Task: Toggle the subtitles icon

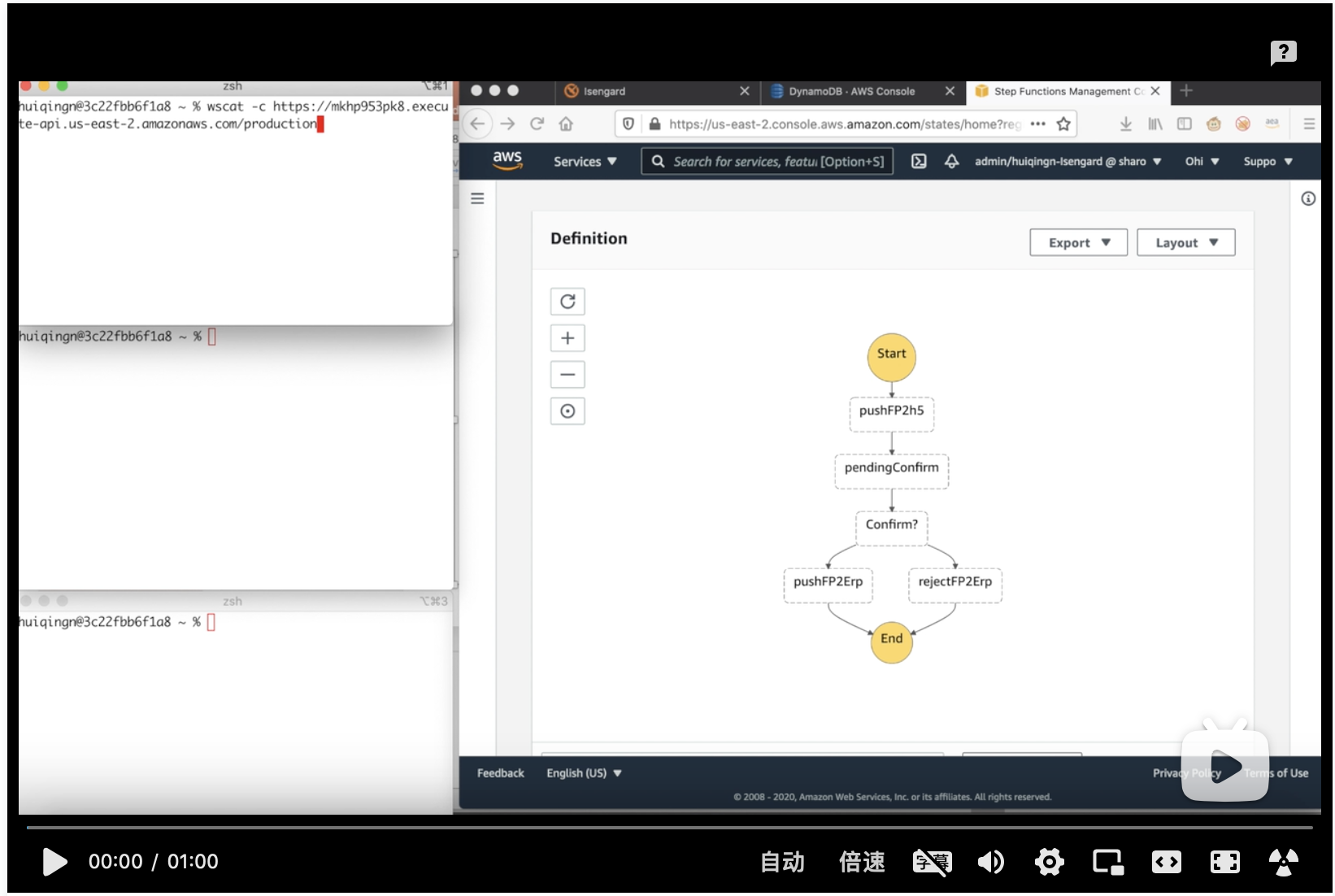Action: [932, 861]
